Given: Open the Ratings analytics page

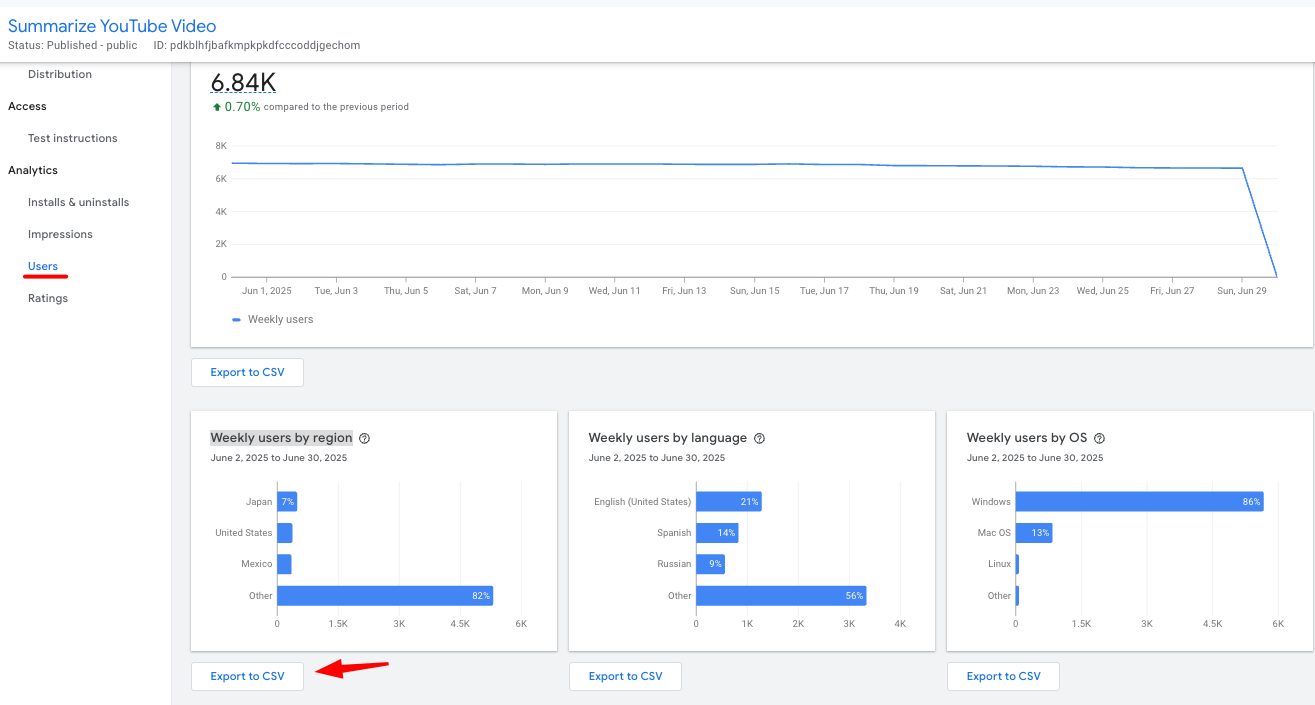Looking at the screenshot, I should 48,298.
